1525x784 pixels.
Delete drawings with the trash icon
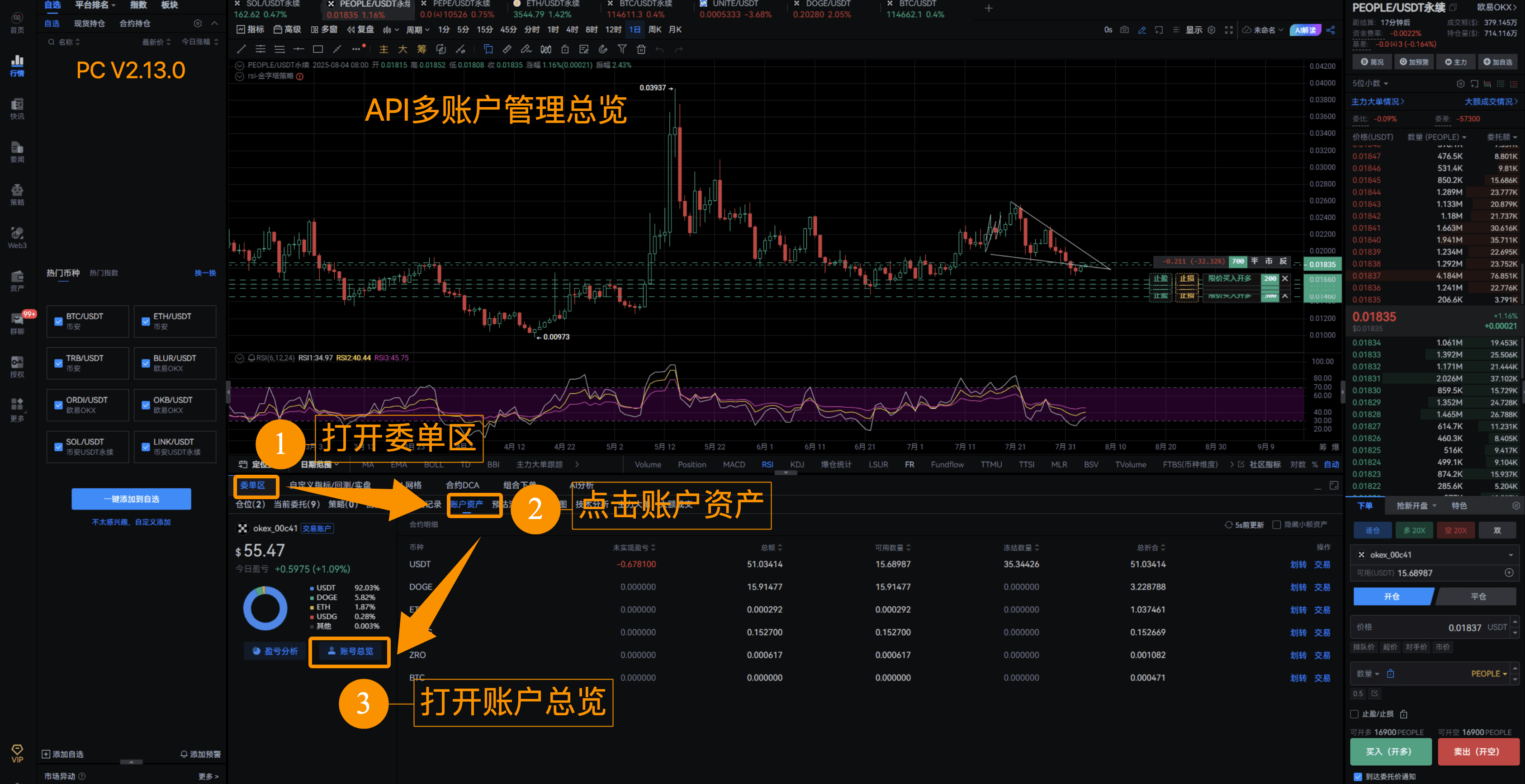tap(640, 49)
